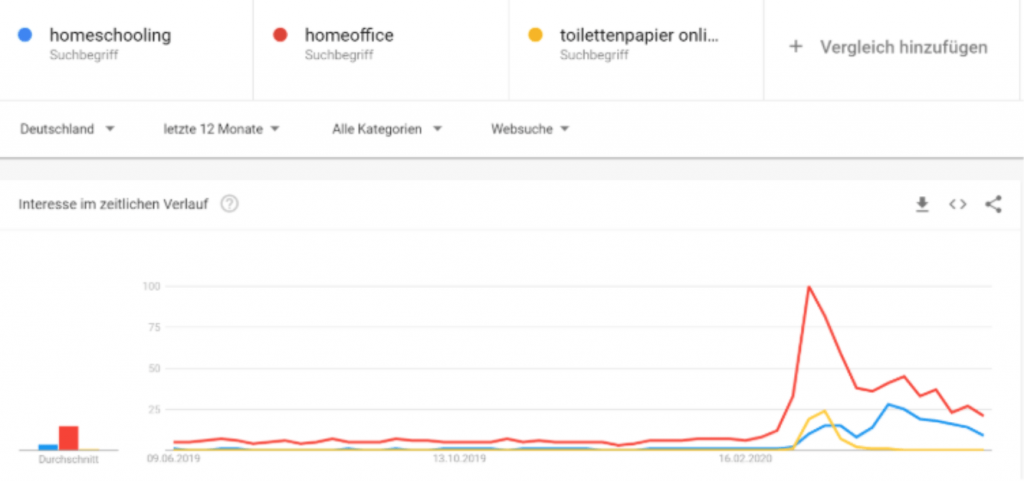The width and height of the screenshot is (1024, 481).
Task: Click the blue Durchschnitt average bar
Action: click(x=48, y=447)
